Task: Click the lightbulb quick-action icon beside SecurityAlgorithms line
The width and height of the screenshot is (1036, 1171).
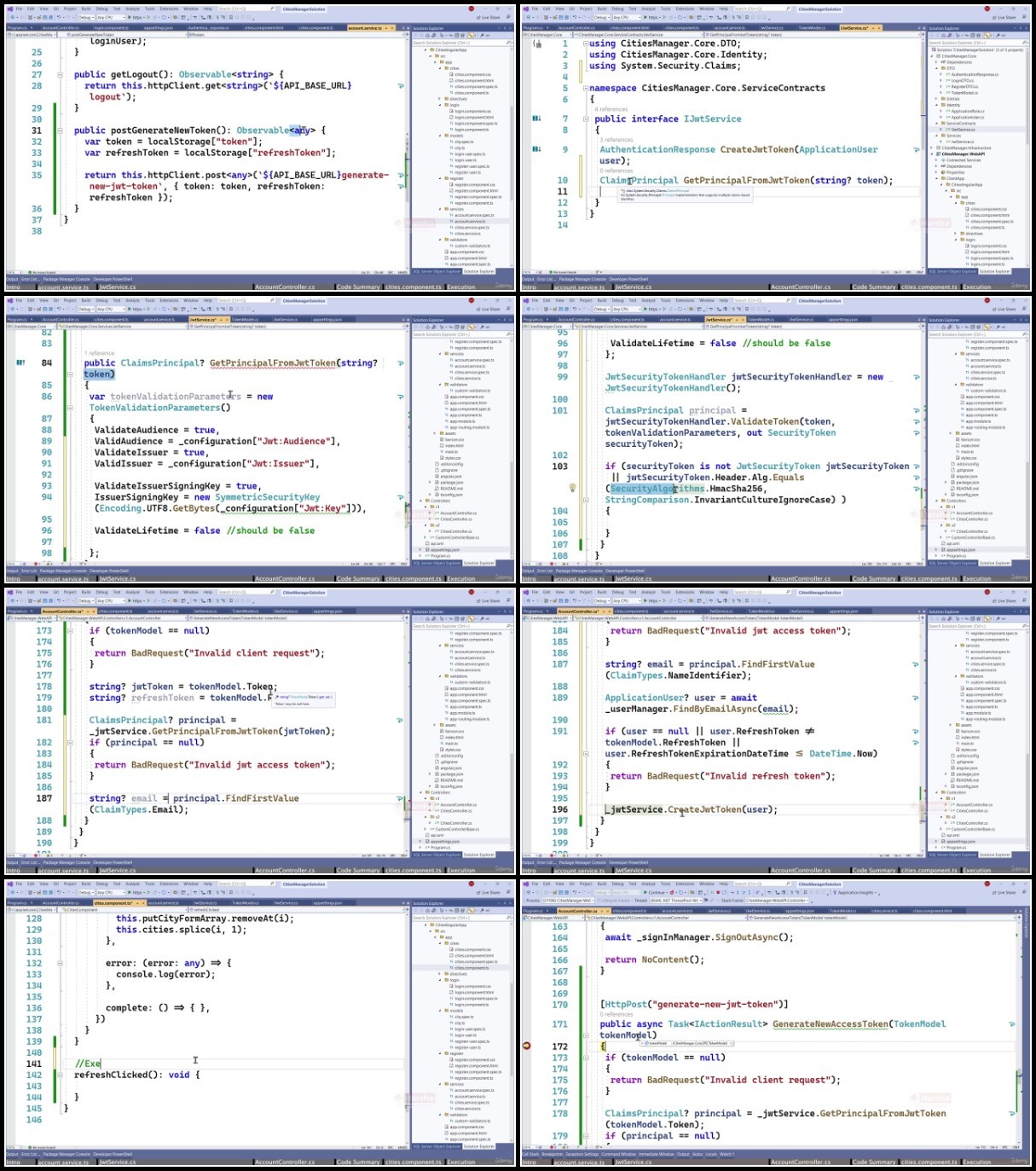Action: 572,489
